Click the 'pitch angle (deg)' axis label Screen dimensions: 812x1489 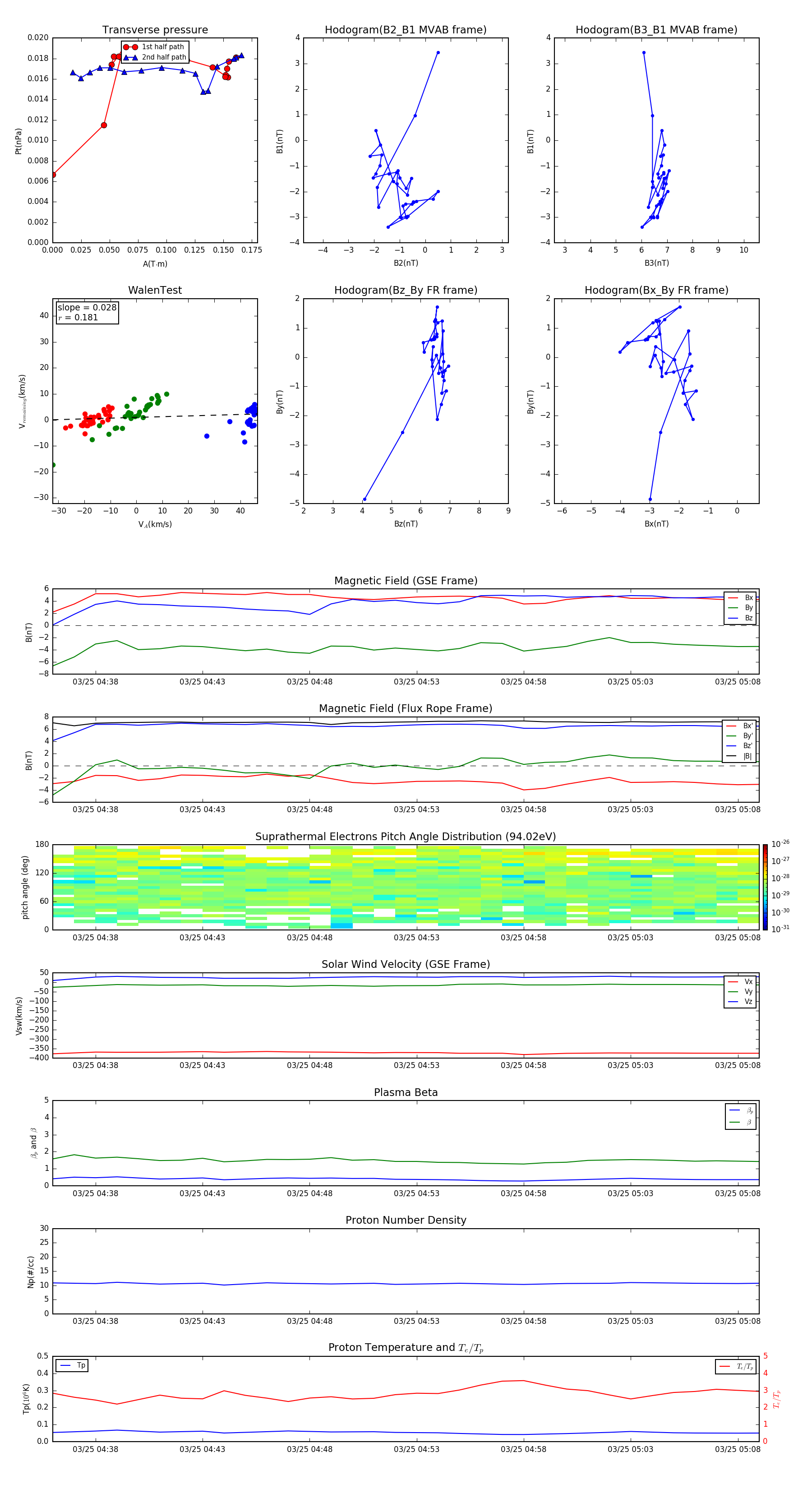25,887
